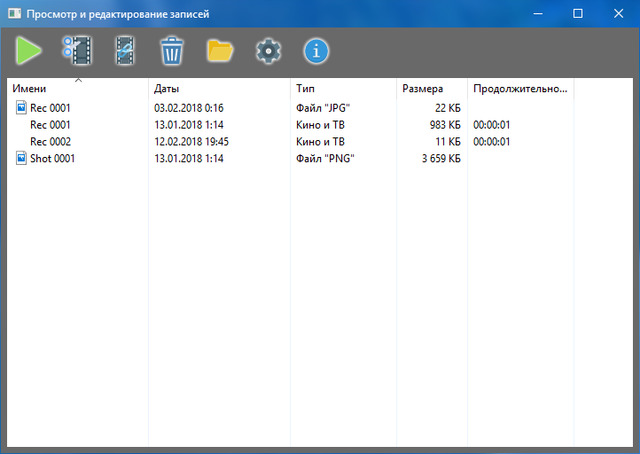
Task: Show info with the blue information icon
Action: click(316, 50)
